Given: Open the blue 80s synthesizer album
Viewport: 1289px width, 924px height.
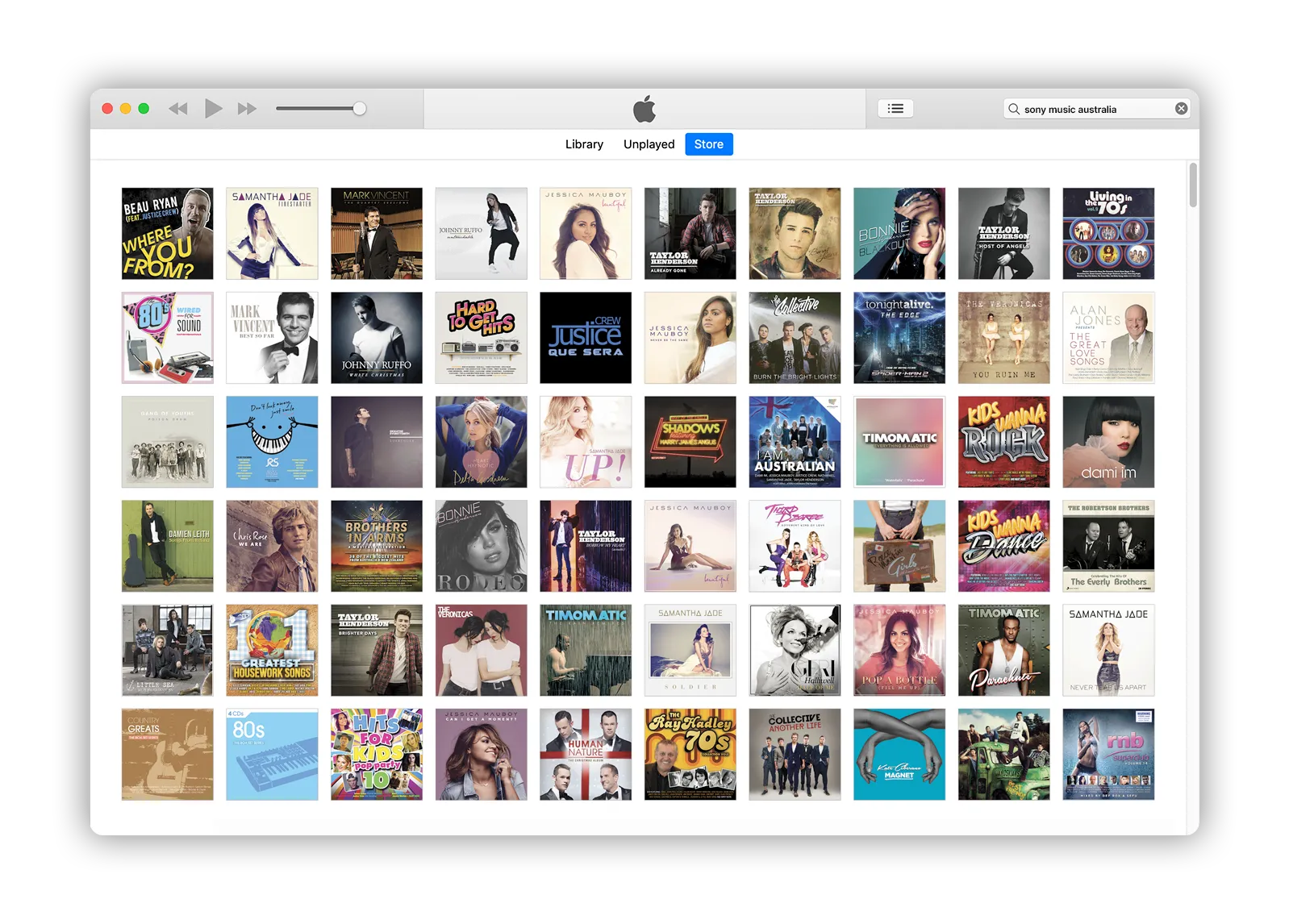Looking at the screenshot, I should [x=272, y=755].
